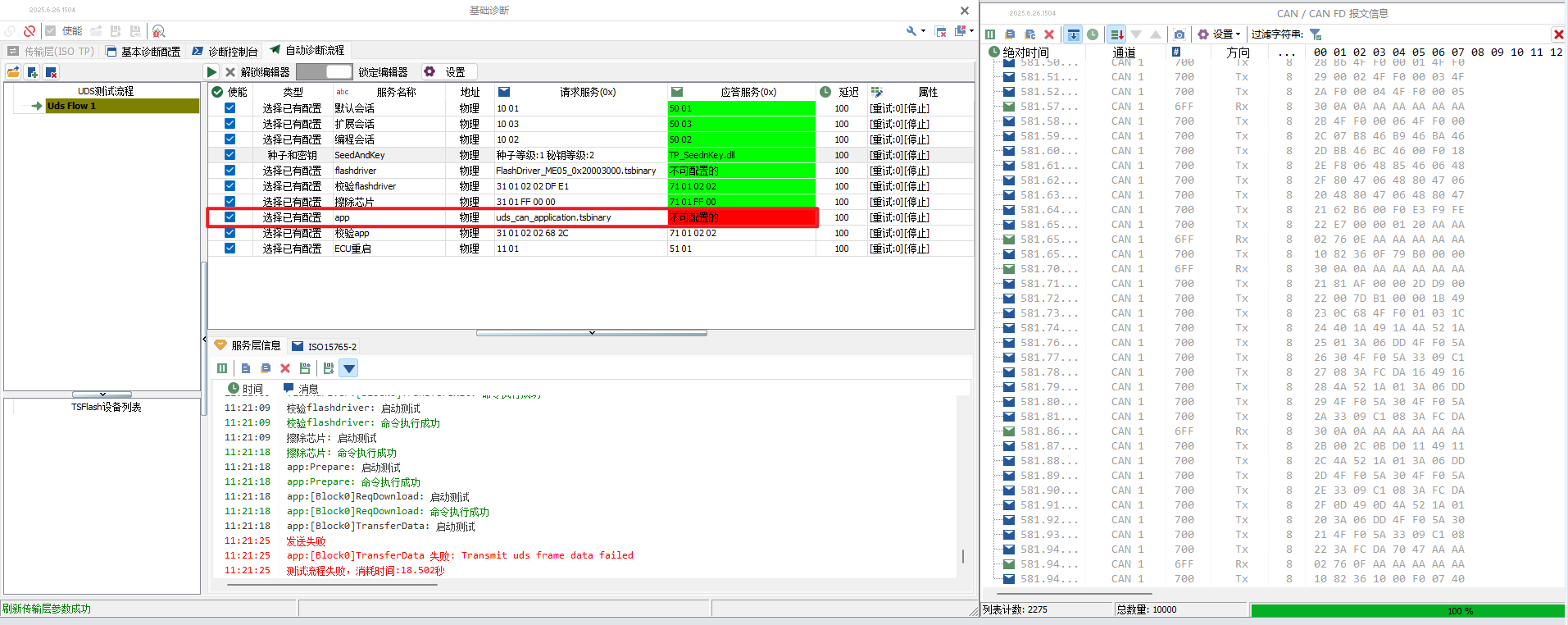Open the bug inspection magnifier icon

159,31
